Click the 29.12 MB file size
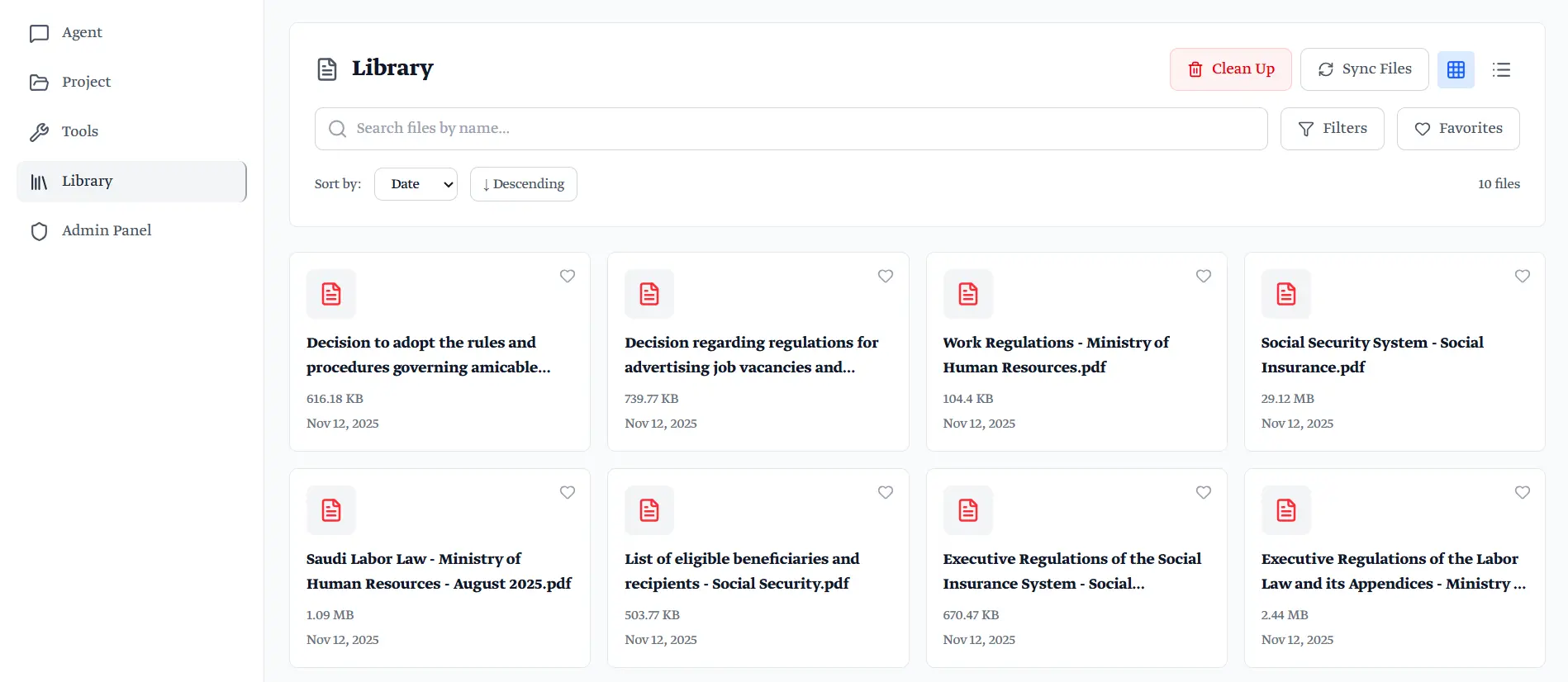The width and height of the screenshot is (1568, 682). point(1287,399)
